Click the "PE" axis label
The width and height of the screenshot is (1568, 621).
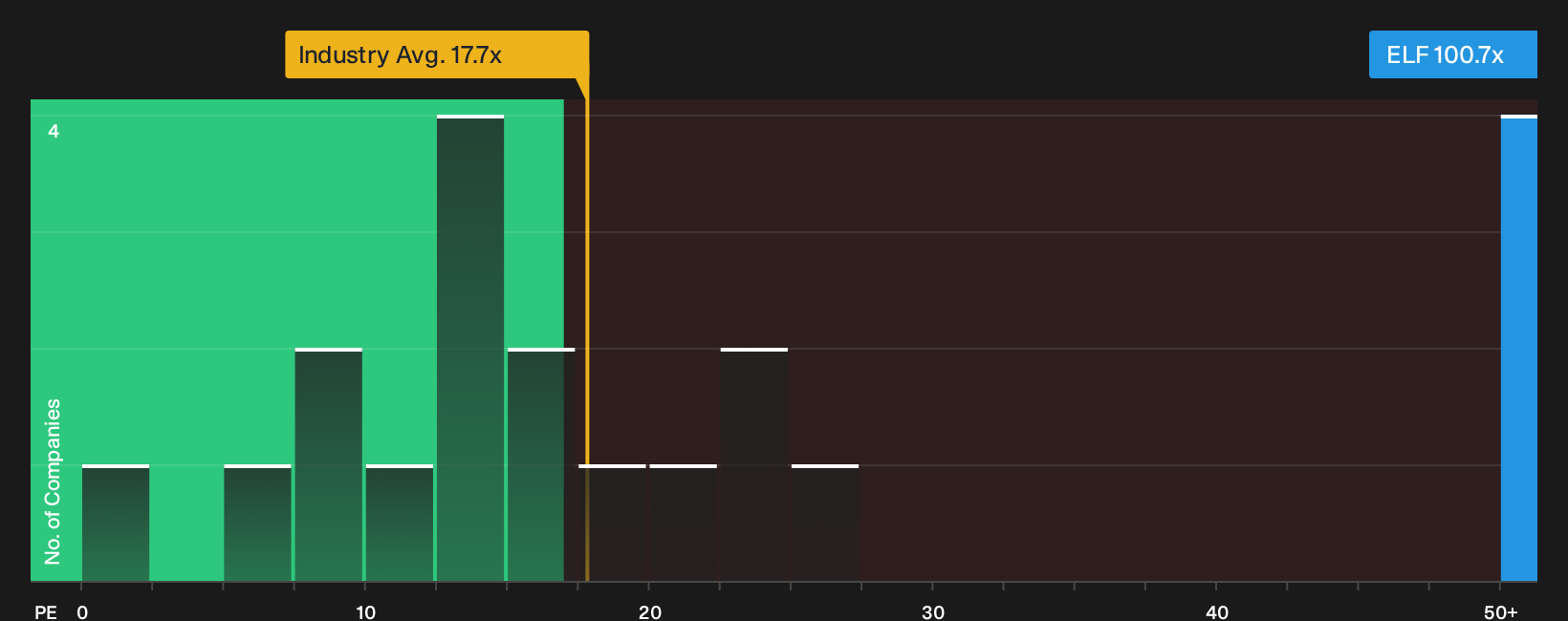click(46, 612)
